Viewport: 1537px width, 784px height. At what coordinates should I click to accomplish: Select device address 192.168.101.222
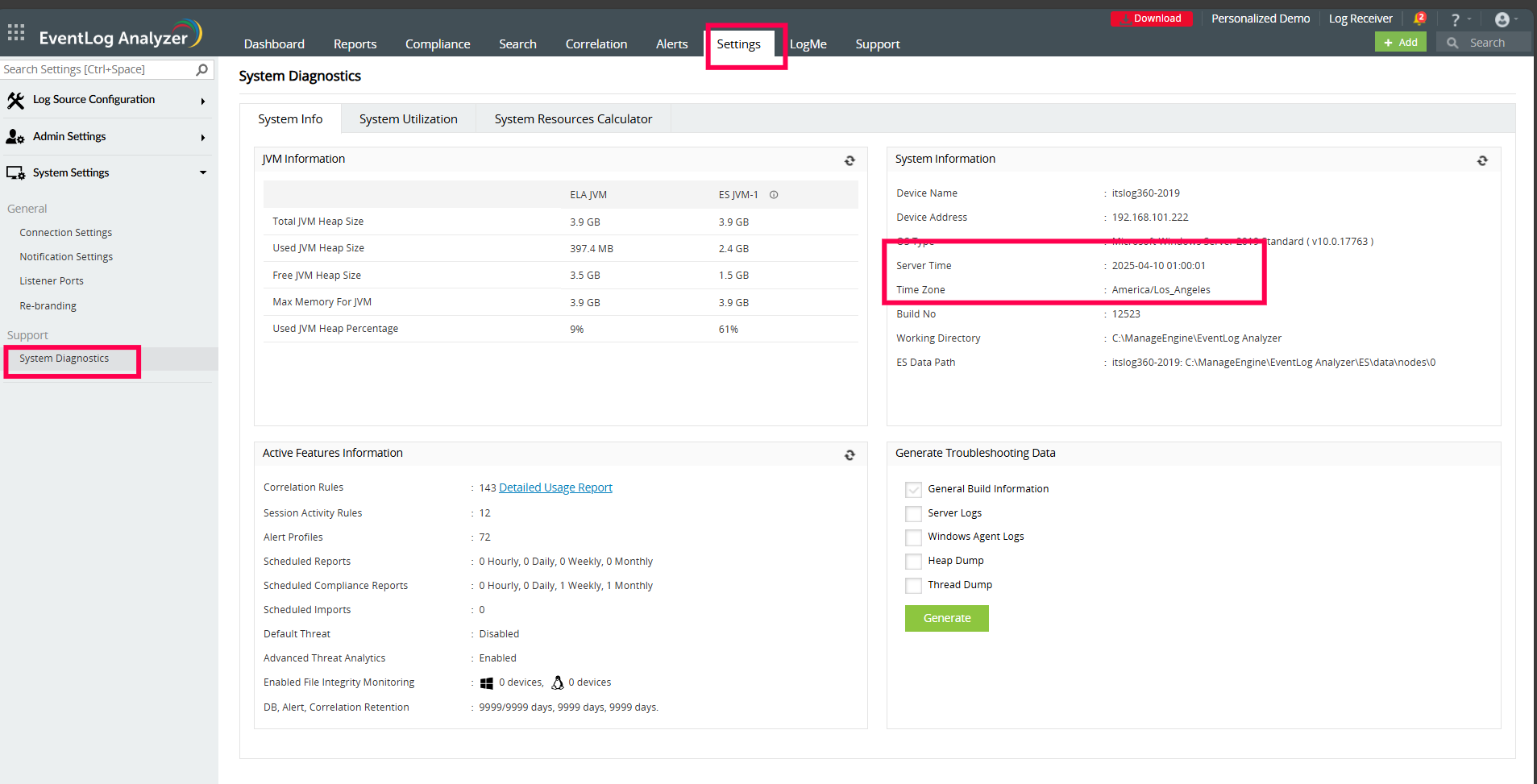[x=1150, y=218]
